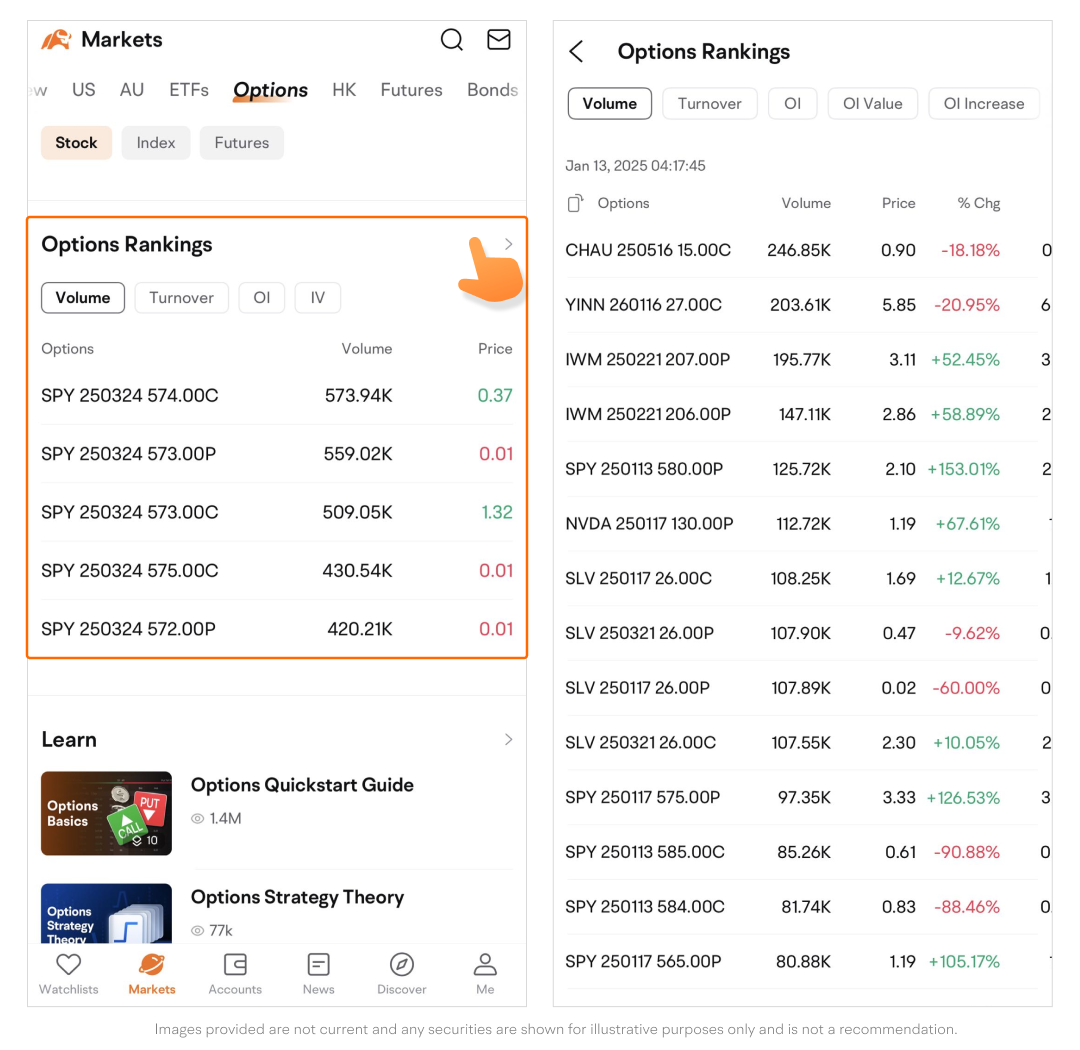Open the mail inbox icon

point(498,40)
